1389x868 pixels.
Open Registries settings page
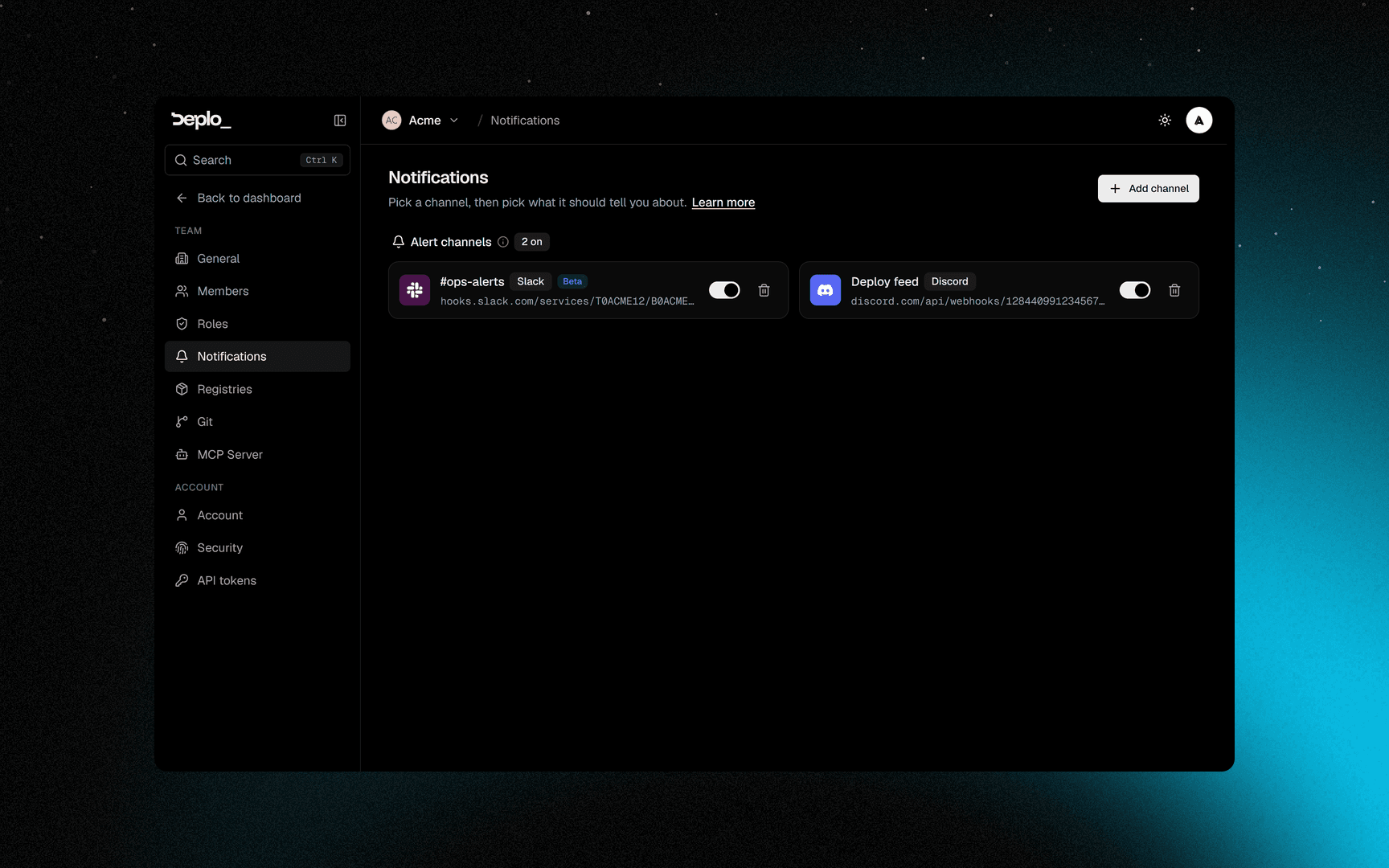tap(257, 389)
